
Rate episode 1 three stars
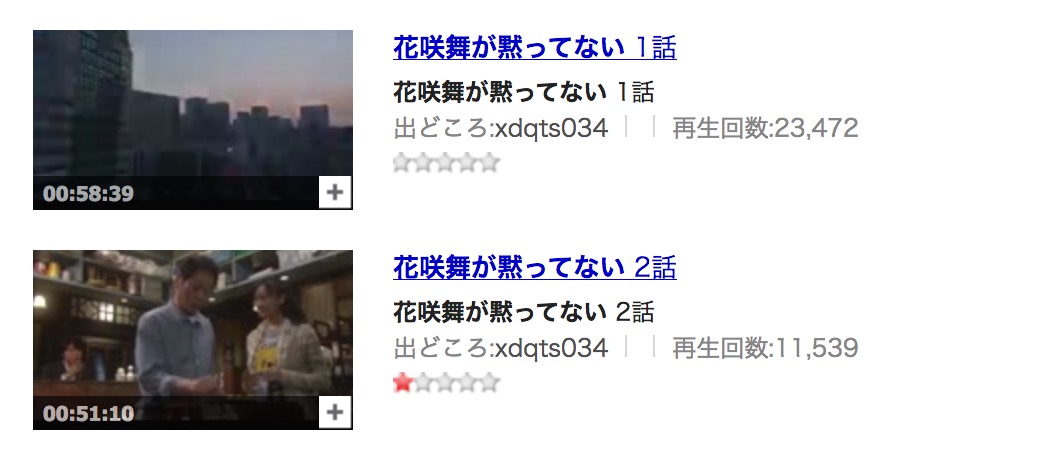[446, 162]
